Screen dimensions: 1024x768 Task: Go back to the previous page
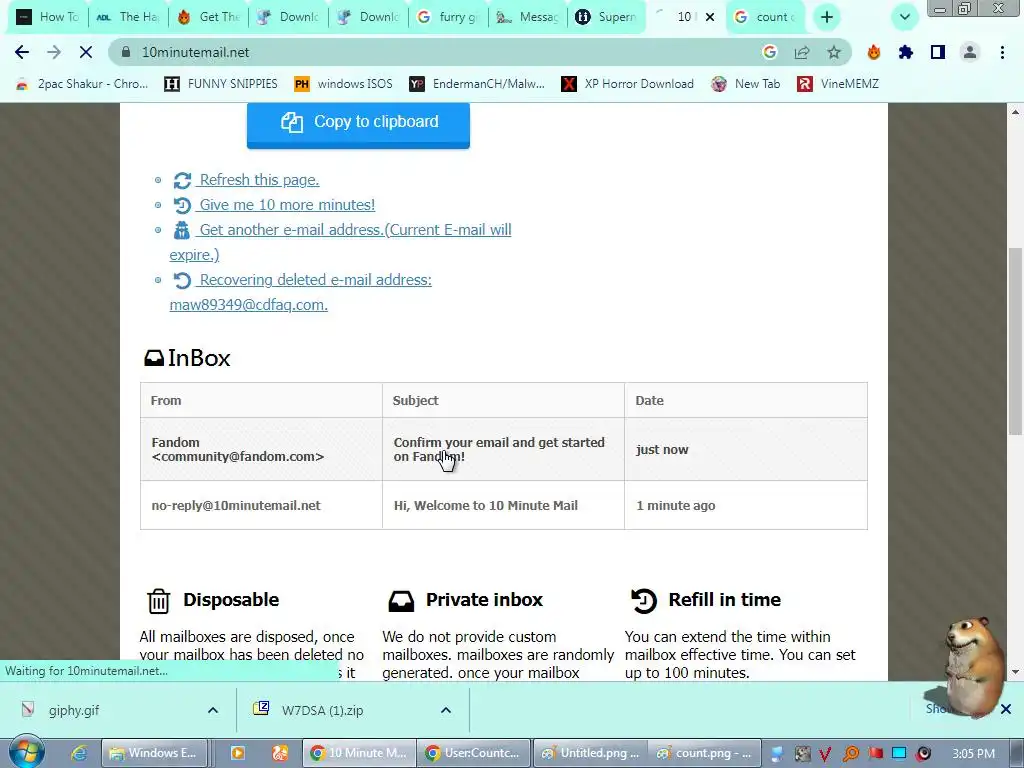click(22, 52)
